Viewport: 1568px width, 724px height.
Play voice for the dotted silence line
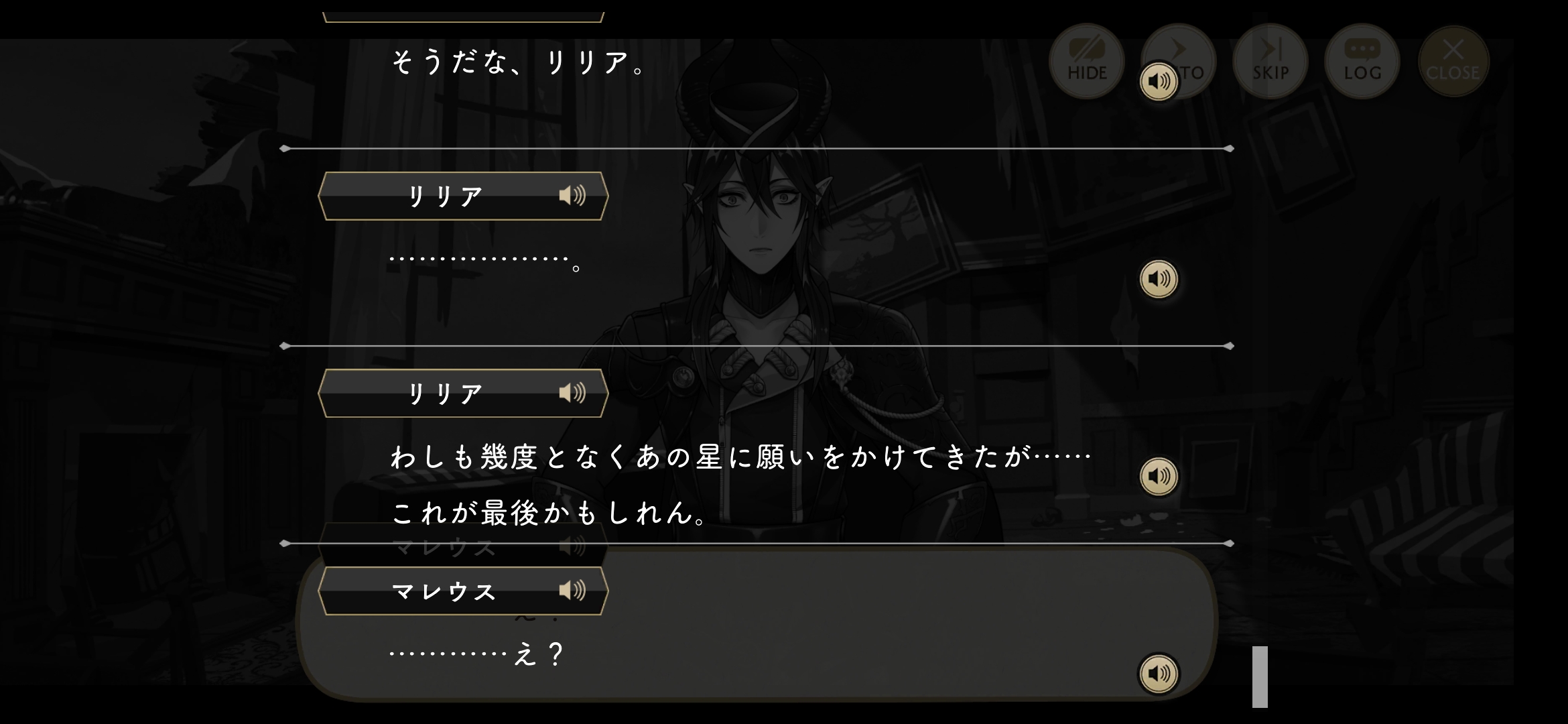click(x=1159, y=279)
